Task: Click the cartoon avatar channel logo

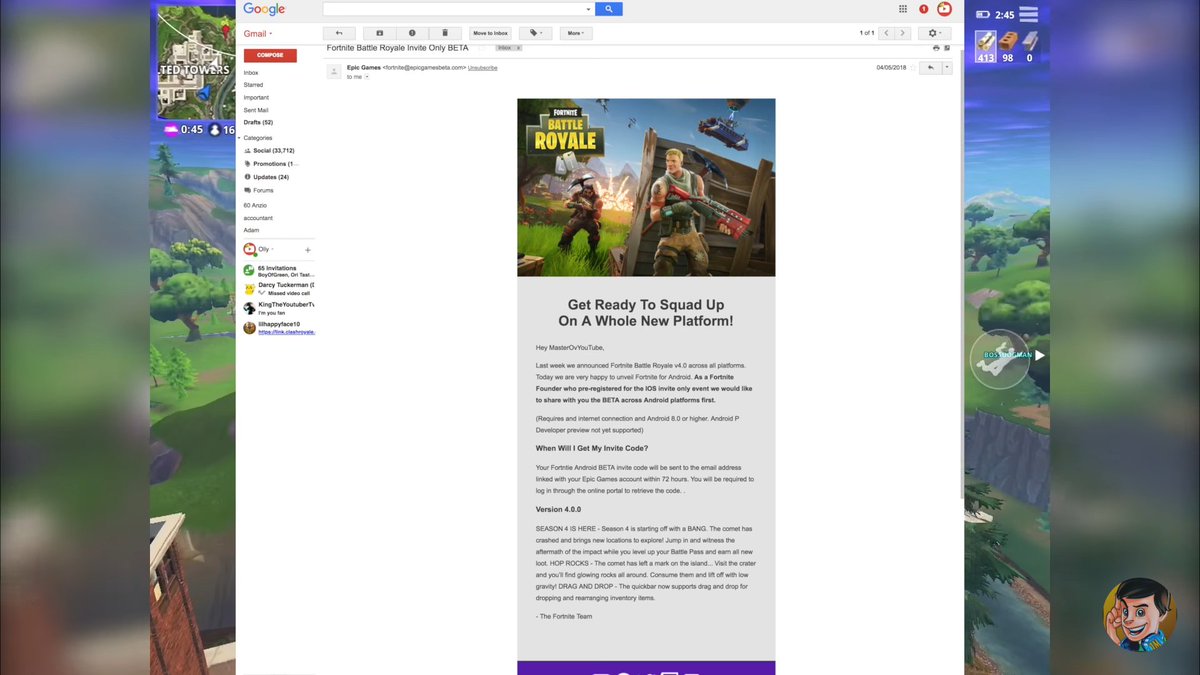Action: point(1139,614)
